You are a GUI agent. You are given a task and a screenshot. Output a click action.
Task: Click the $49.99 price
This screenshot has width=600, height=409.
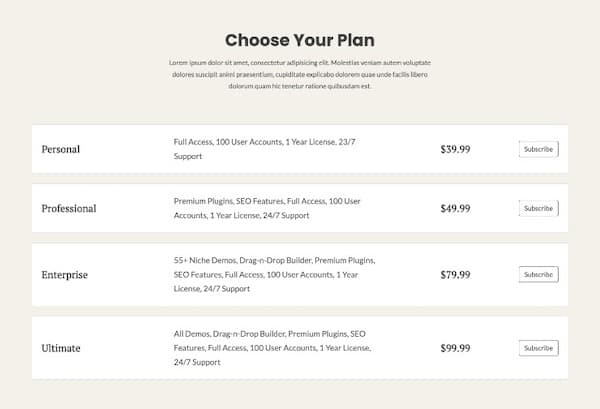click(455, 208)
